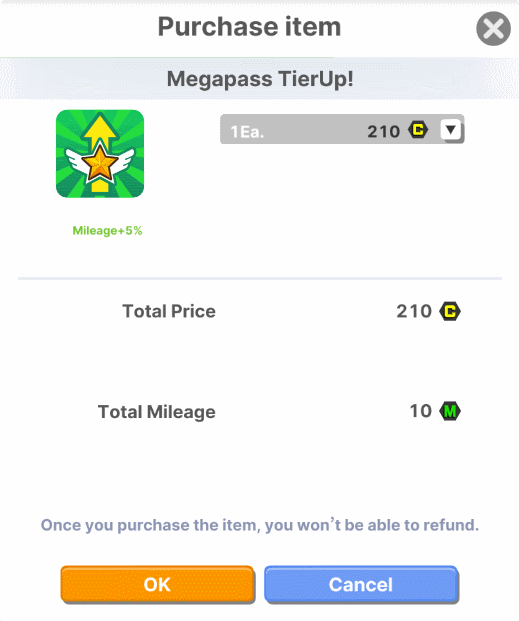Click the Megapass TierUp! title banner
The height and width of the screenshot is (621, 519).
pos(260,78)
